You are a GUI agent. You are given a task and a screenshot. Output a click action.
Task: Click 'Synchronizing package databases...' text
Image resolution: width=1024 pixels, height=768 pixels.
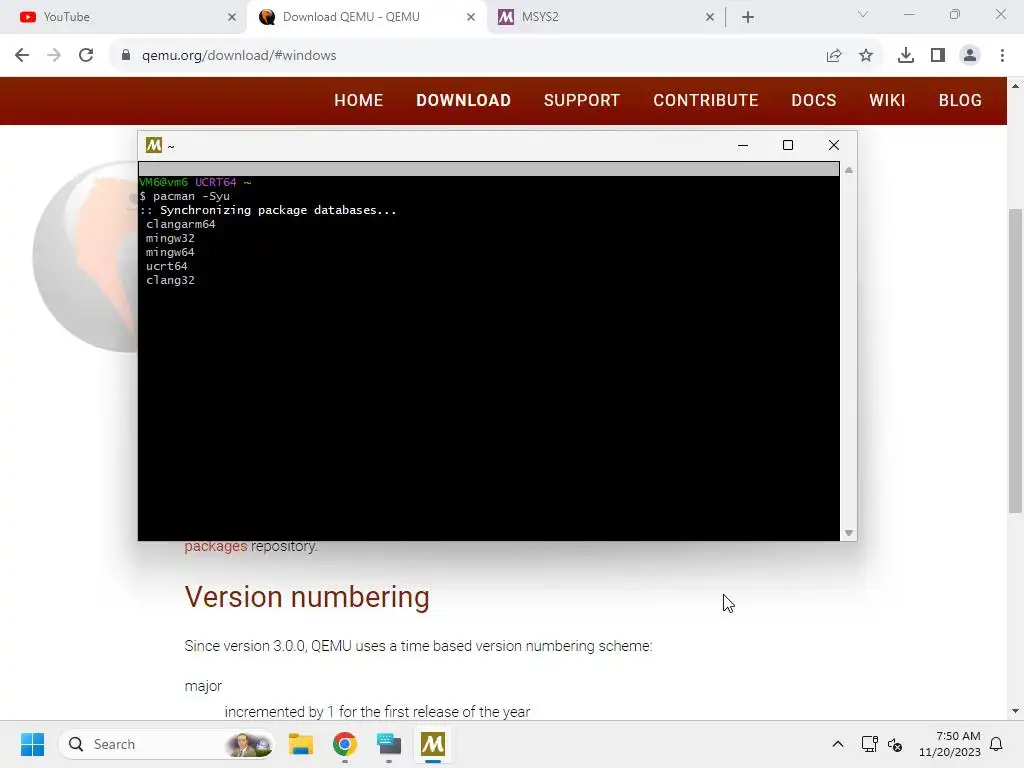click(x=278, y=210)
